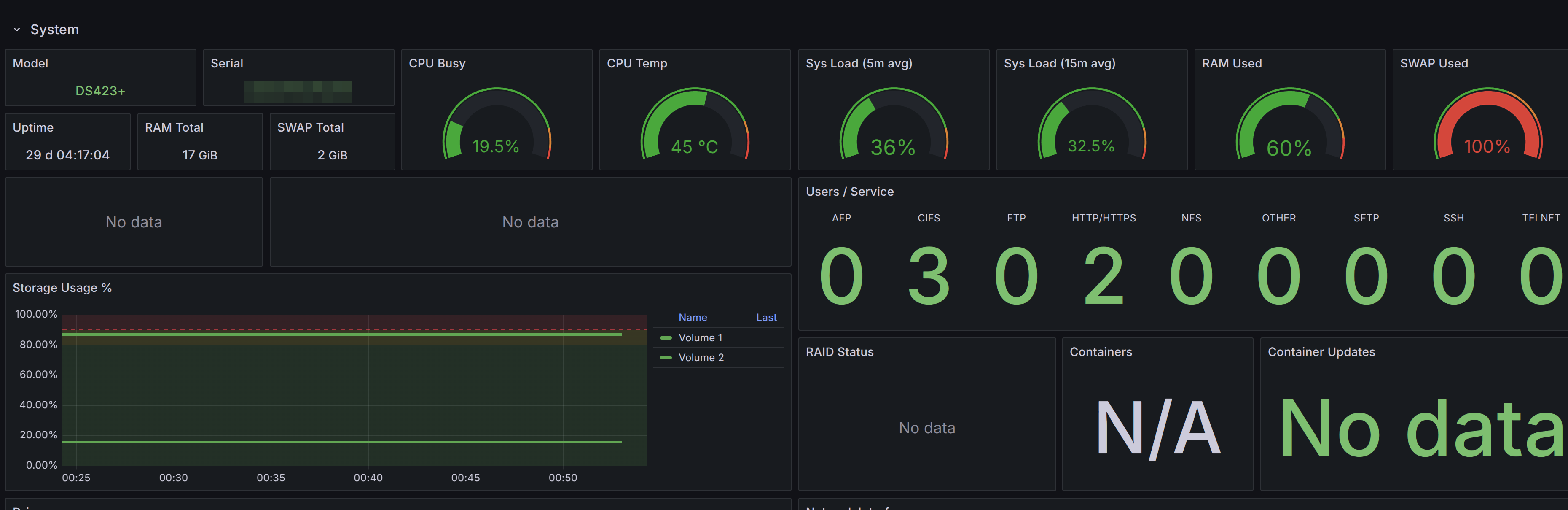Toggle Volume 1 series in legend

click(x=701, y=337)
